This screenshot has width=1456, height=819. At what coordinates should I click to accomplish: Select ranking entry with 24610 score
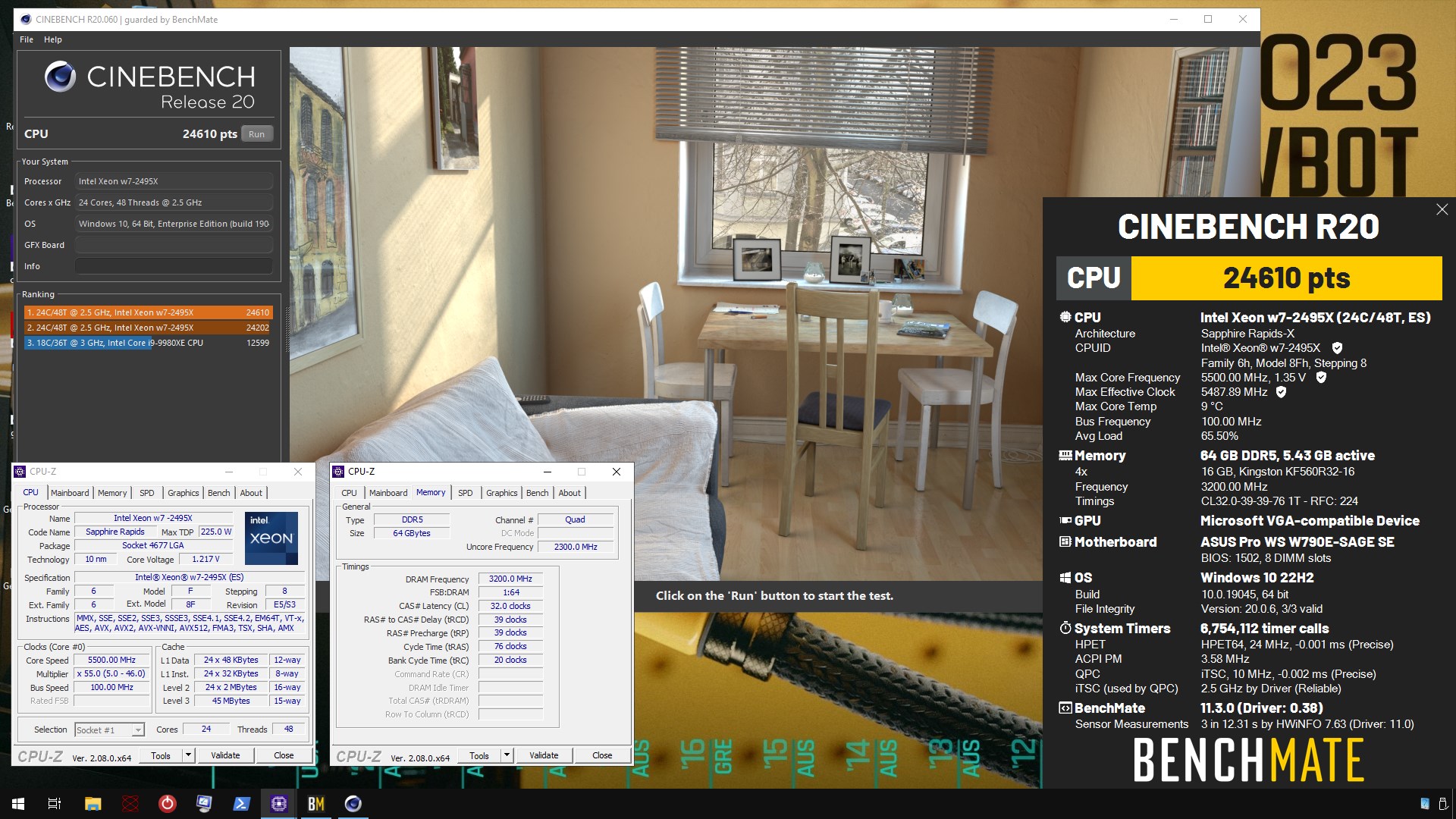[148, 312]
